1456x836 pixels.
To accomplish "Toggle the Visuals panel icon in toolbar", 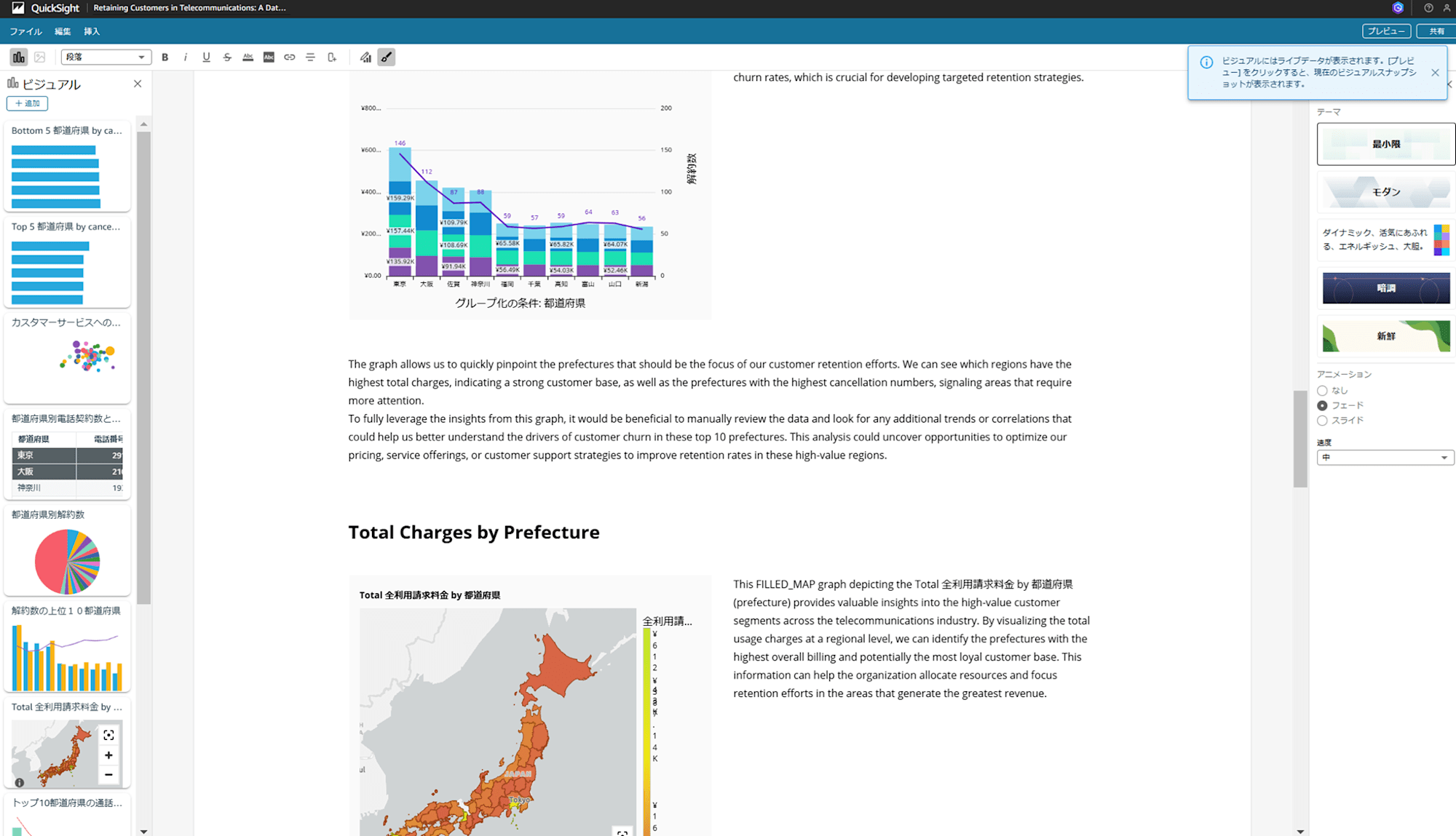I will [x=19, y=57].
